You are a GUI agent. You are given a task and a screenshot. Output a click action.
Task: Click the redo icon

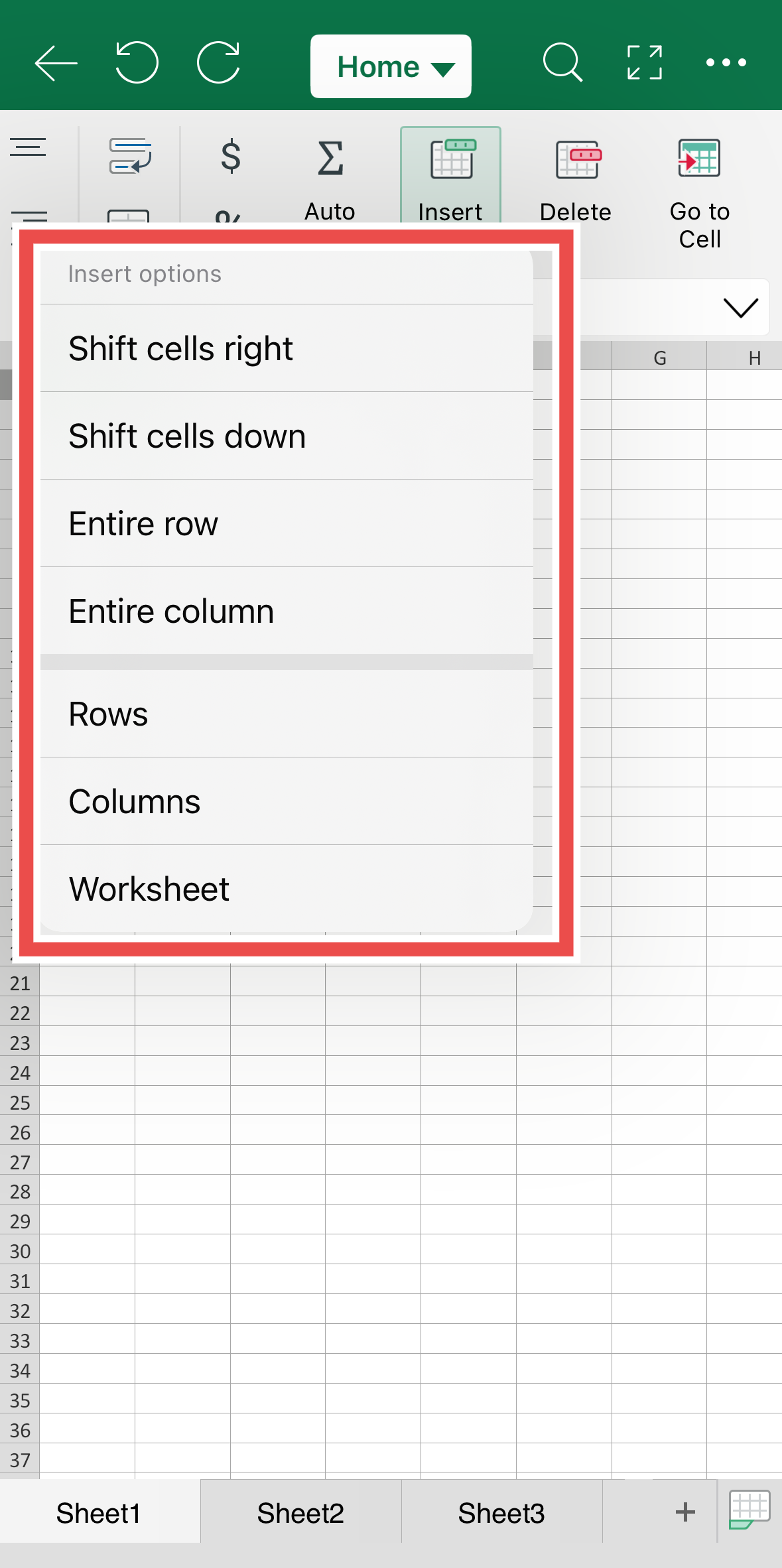pos(219,62)
